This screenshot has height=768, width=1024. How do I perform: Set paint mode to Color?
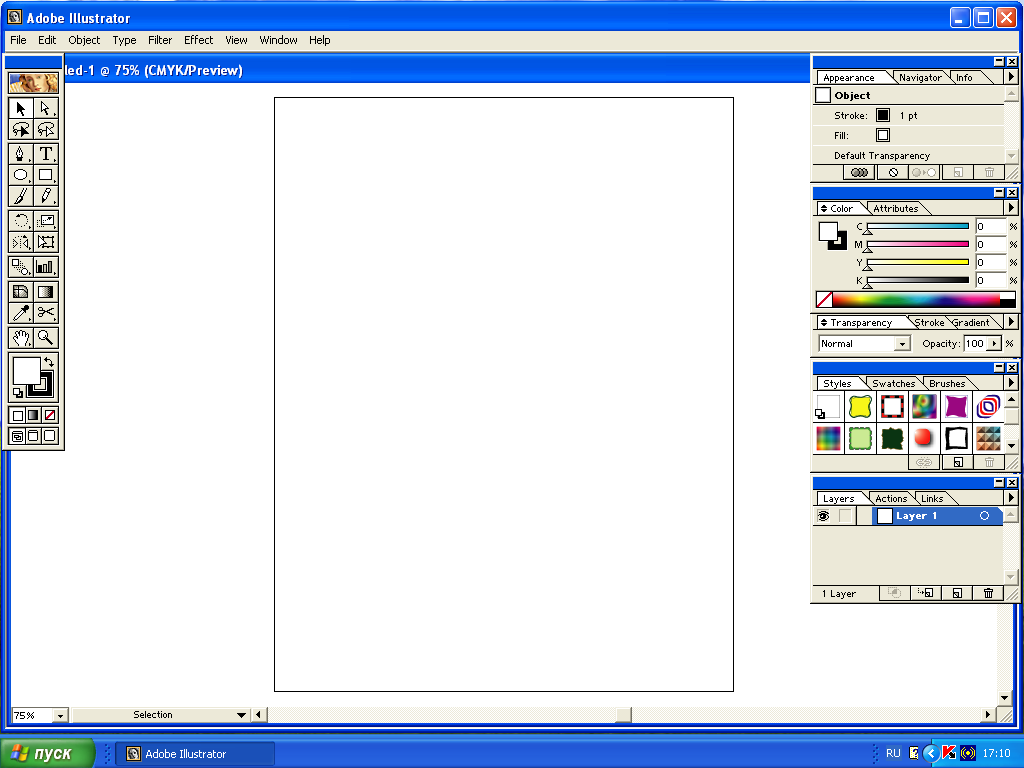click(18, 415)
